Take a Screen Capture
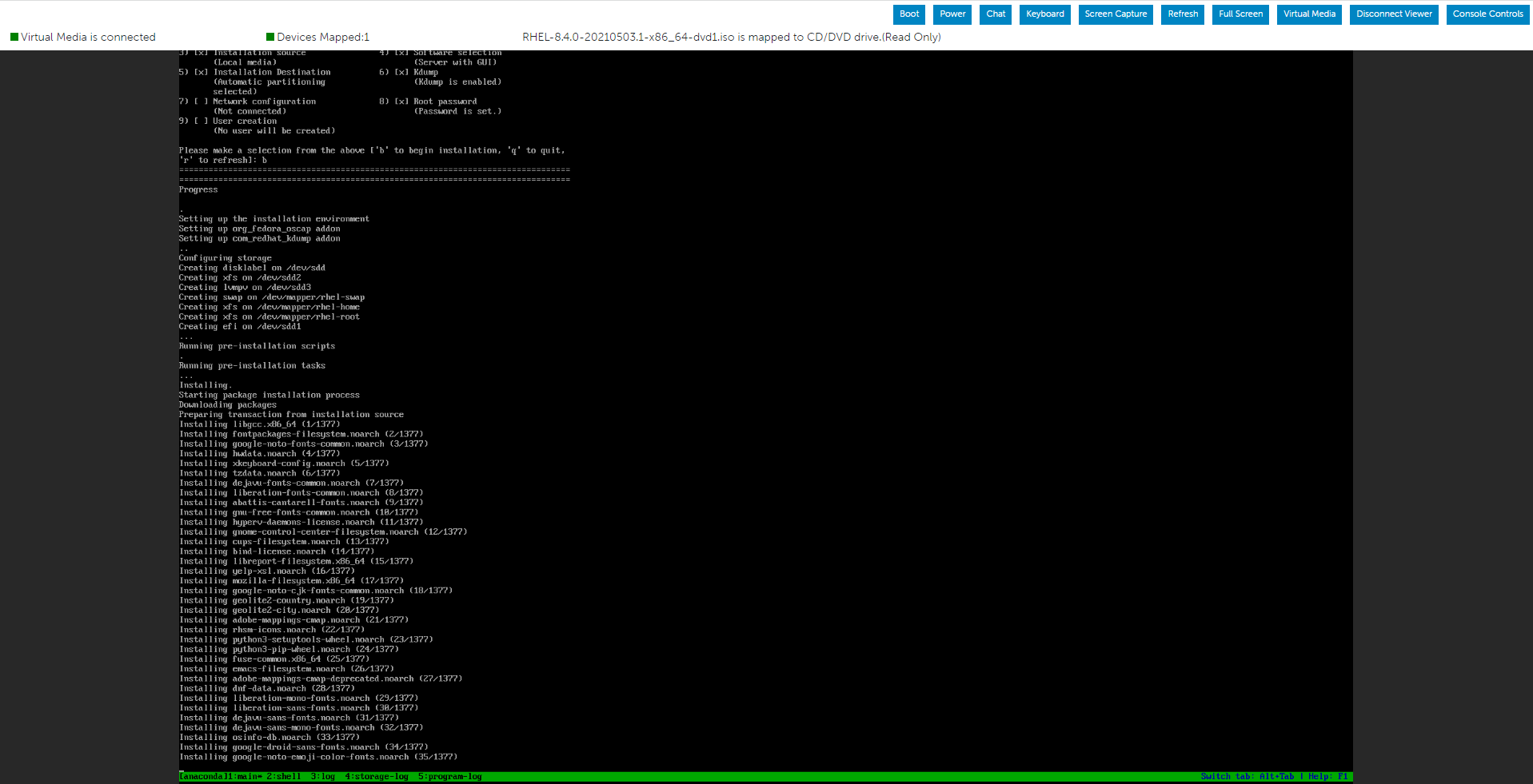This screenshot has width=1533, height=784. click(x=1115, y=14)
